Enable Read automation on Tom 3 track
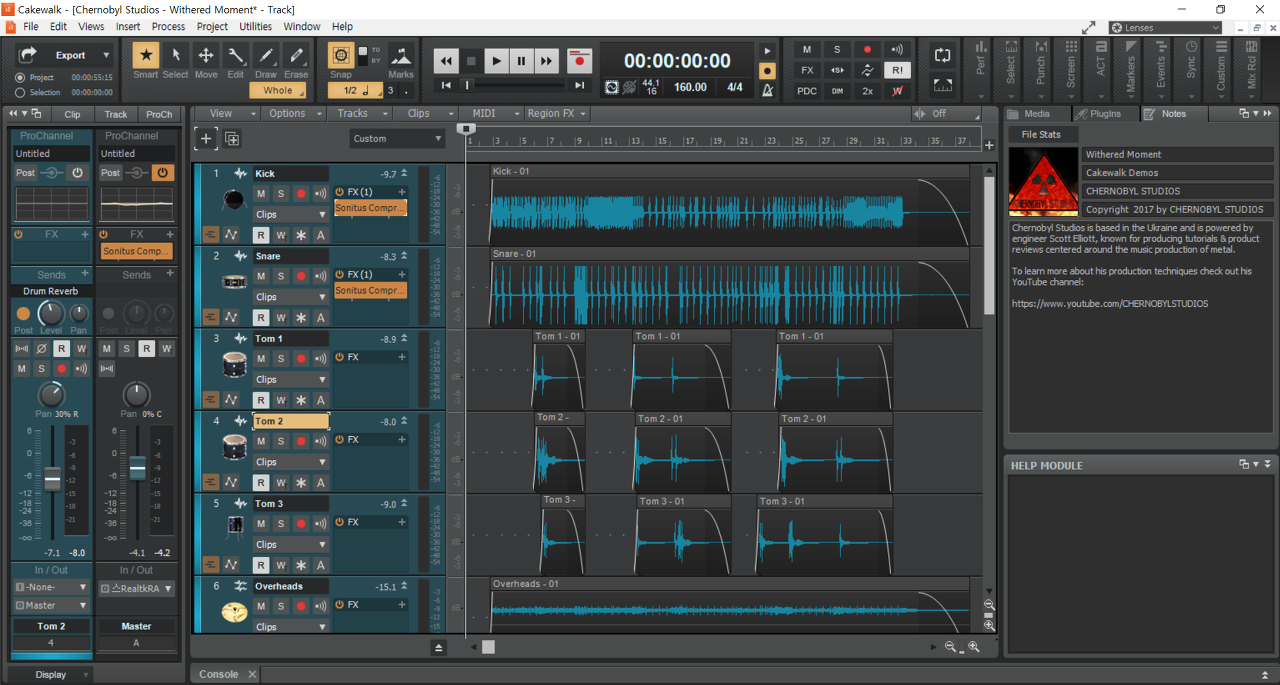This screenshot has height=685, width=1280. [x=261, y=565]
